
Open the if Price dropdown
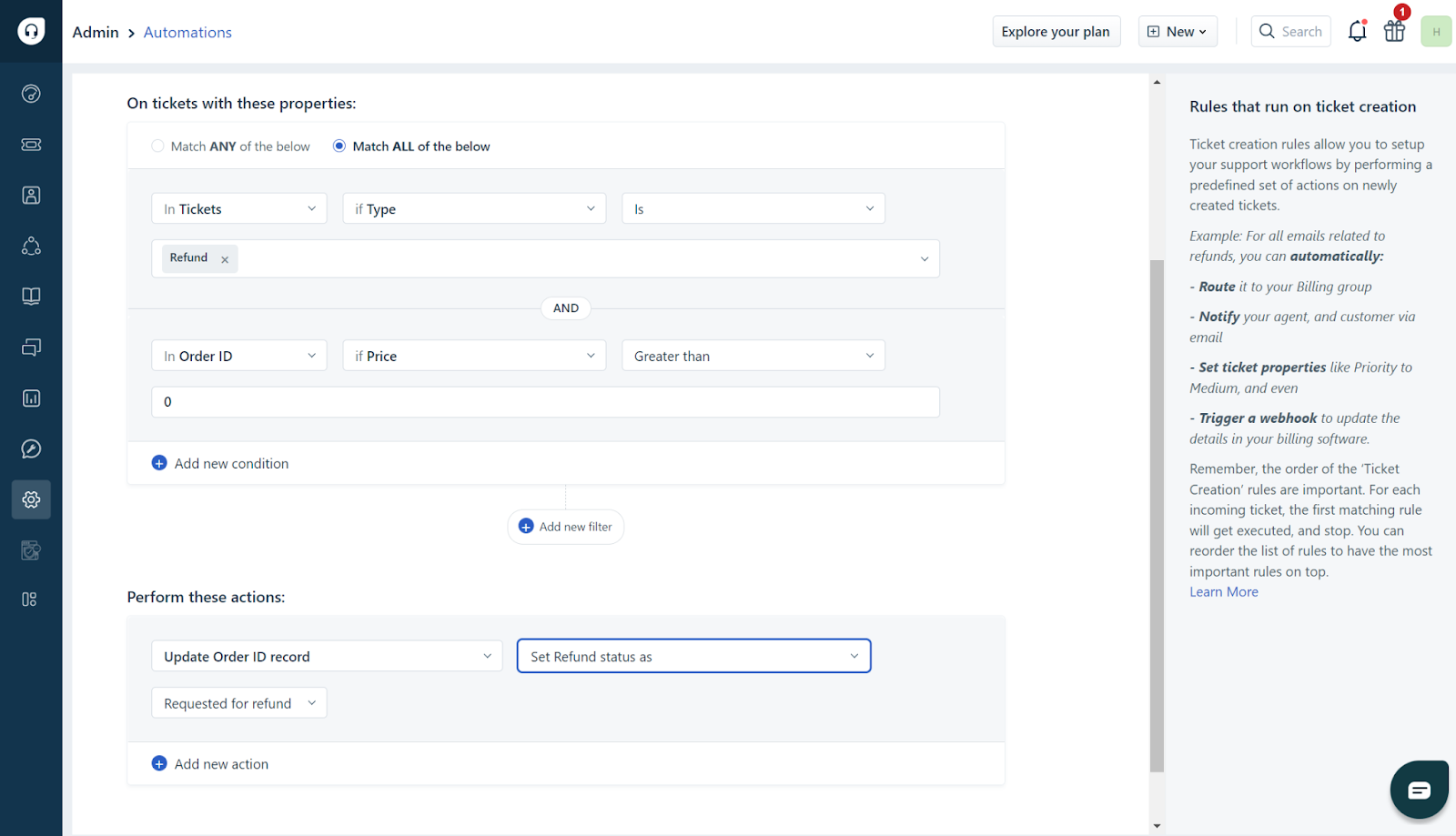pos(474,356)
